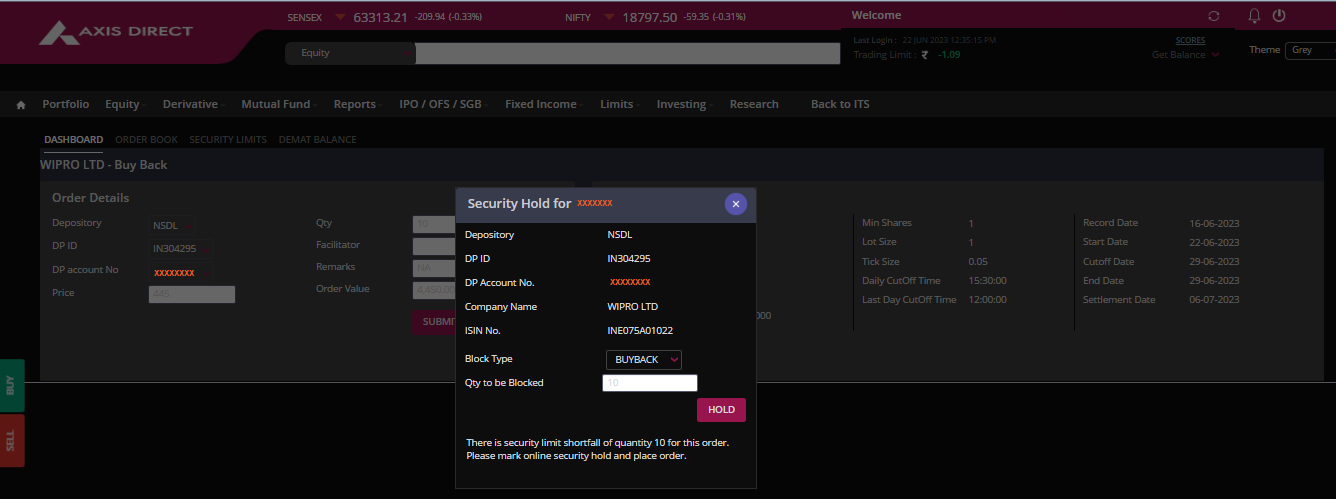Open the green BUY side tab
The image size is (1336, 499).
(x=11, y=385)
